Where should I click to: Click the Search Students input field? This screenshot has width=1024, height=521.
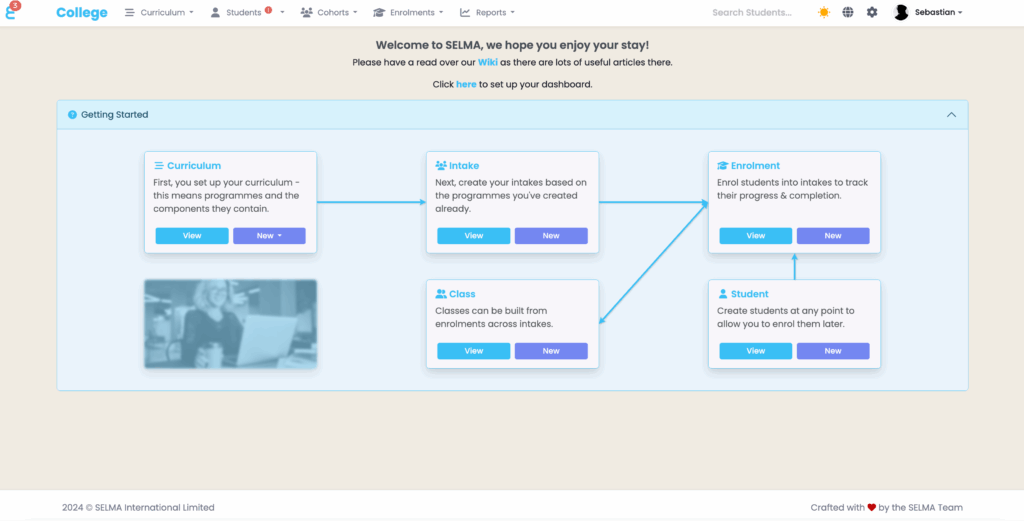[754, 12]
